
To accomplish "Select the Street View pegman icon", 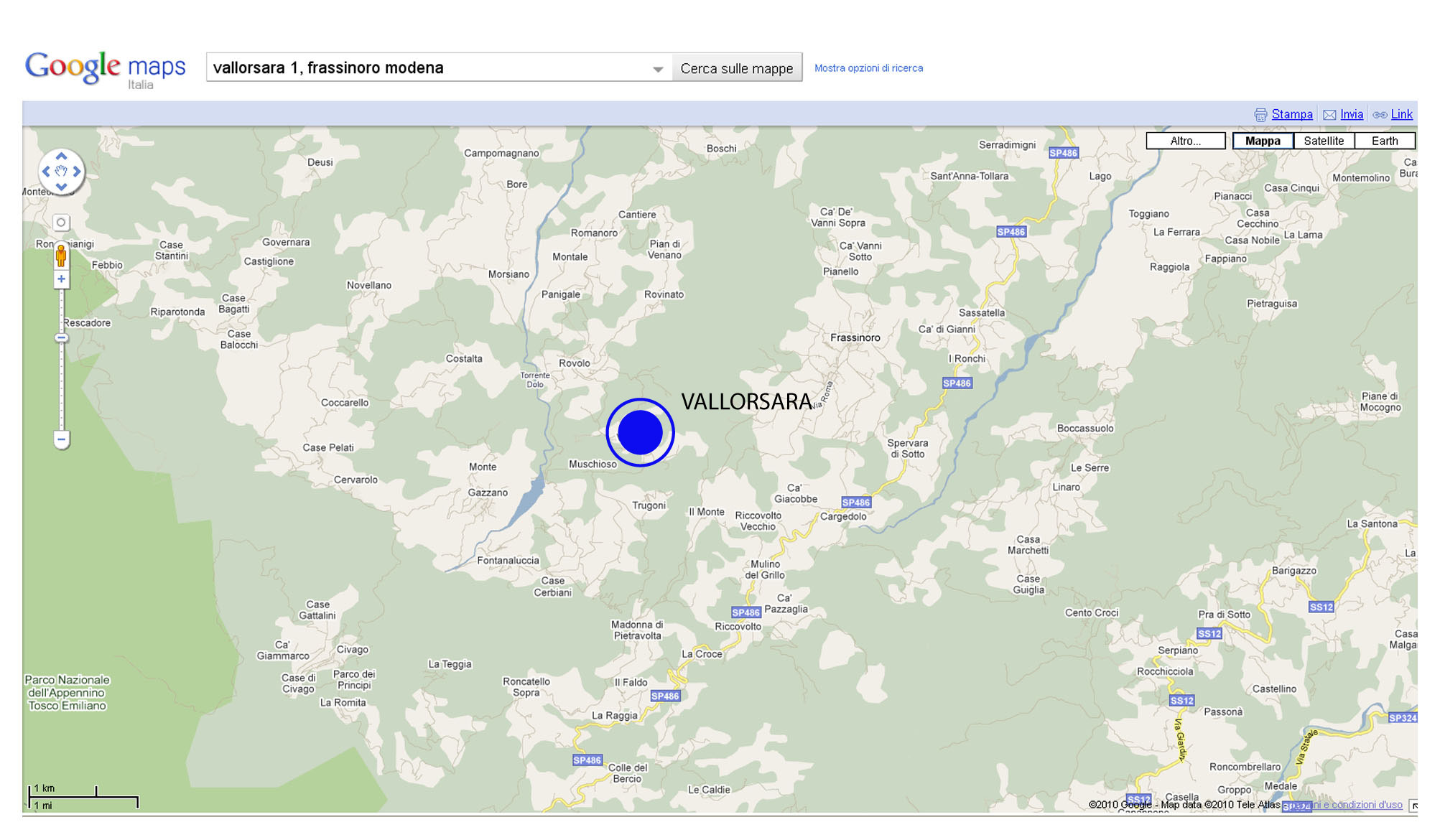I will [x=61, y=256].
